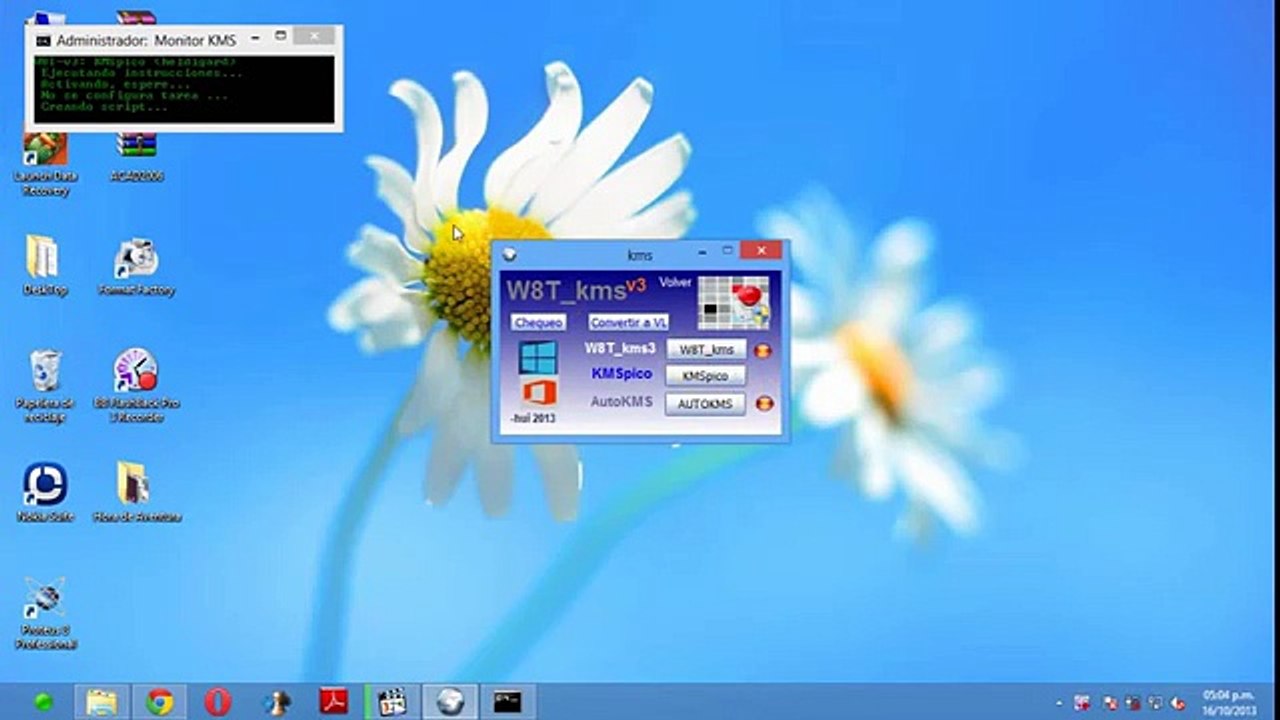Show hidden system tray icons
This screenshot has height=720, width=1280.
(x=1060, y=703)
